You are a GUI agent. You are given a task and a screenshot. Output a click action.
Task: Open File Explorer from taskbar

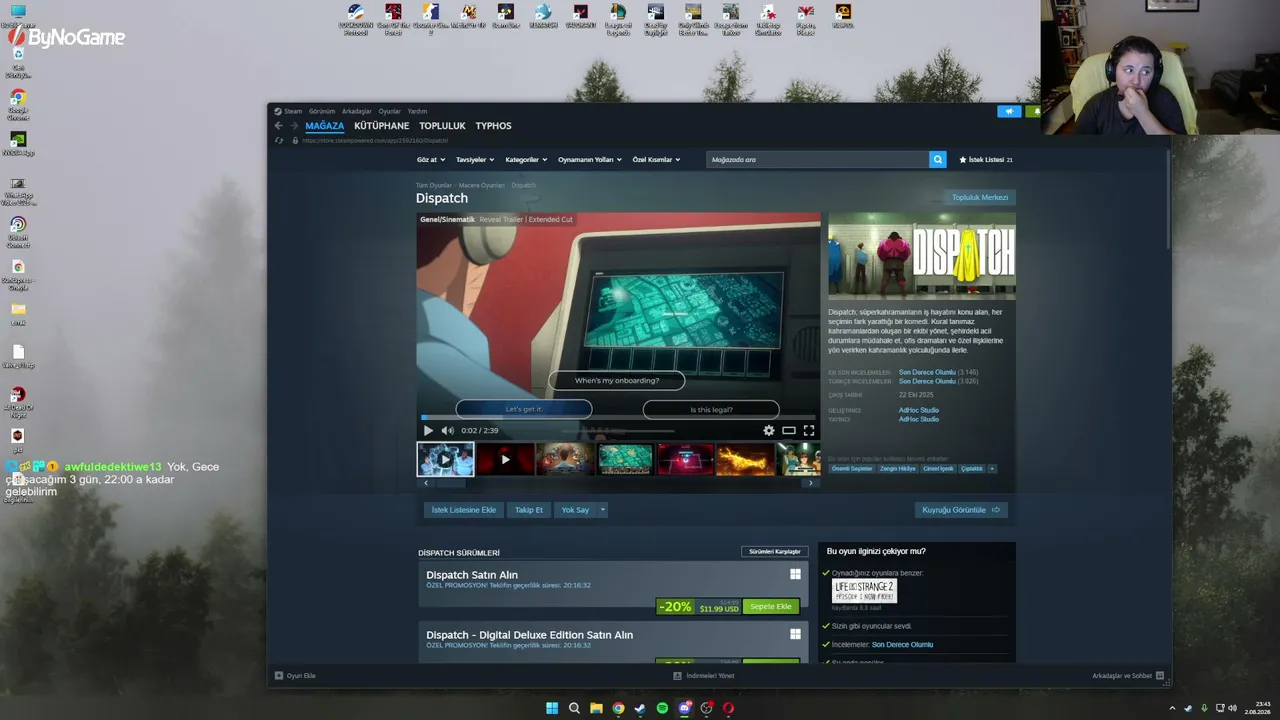click(x=596, y=708)
